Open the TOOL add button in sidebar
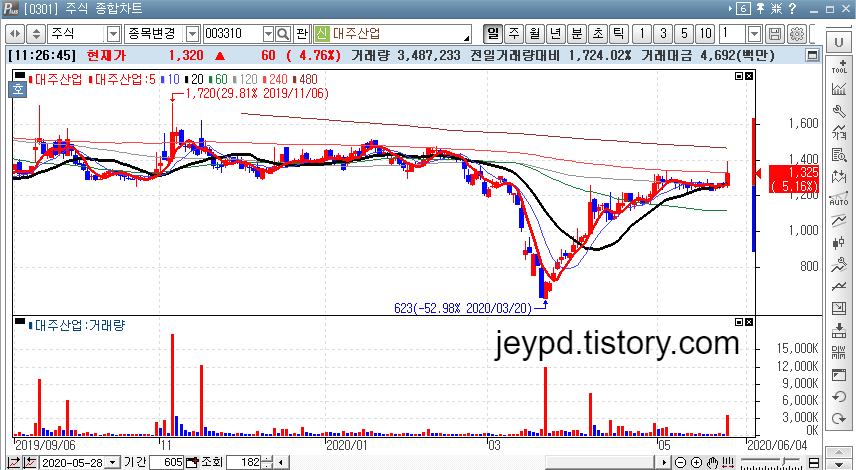Image resolution: width=856 pixels, height=470 pixels. pos(839,67)
